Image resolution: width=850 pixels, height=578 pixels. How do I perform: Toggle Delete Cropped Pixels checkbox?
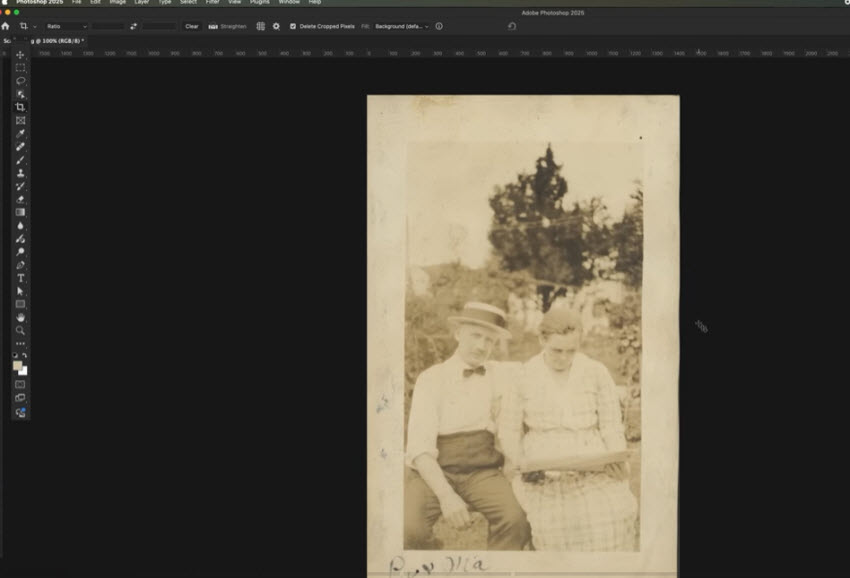pyautogui.click(x=292, y=26)
